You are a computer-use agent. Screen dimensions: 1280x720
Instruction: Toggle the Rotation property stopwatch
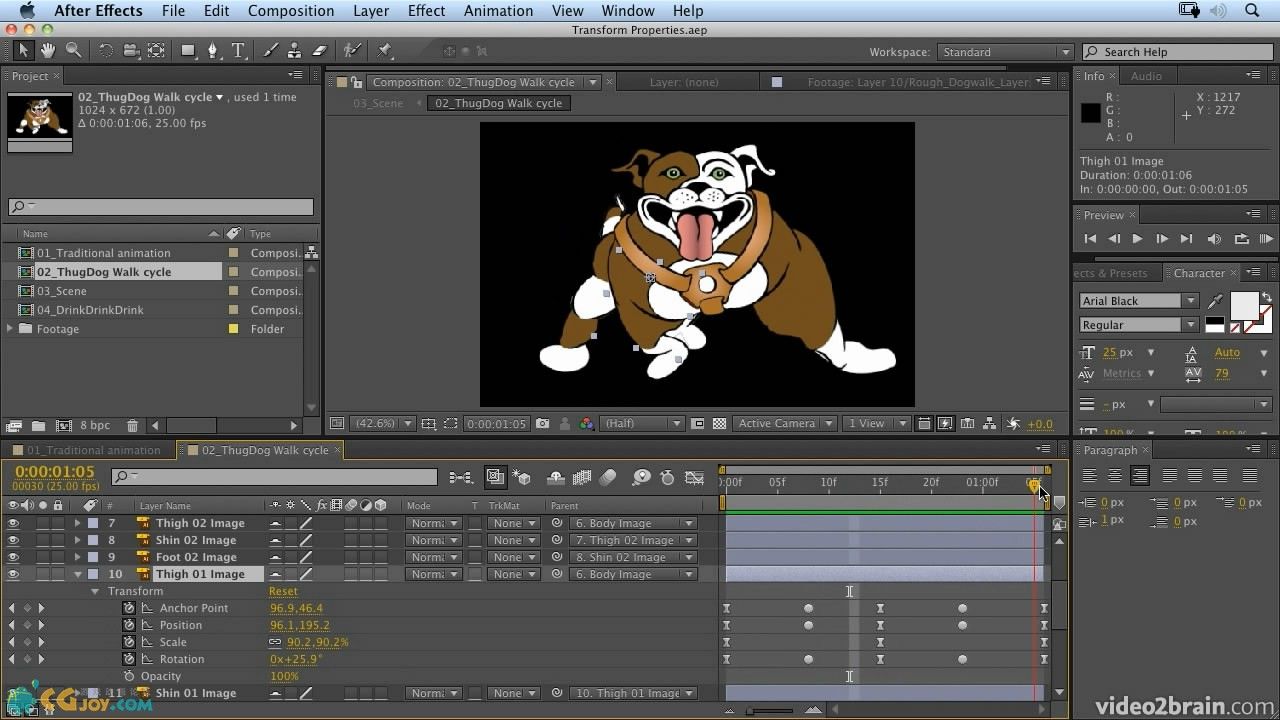tap(129, 659)
